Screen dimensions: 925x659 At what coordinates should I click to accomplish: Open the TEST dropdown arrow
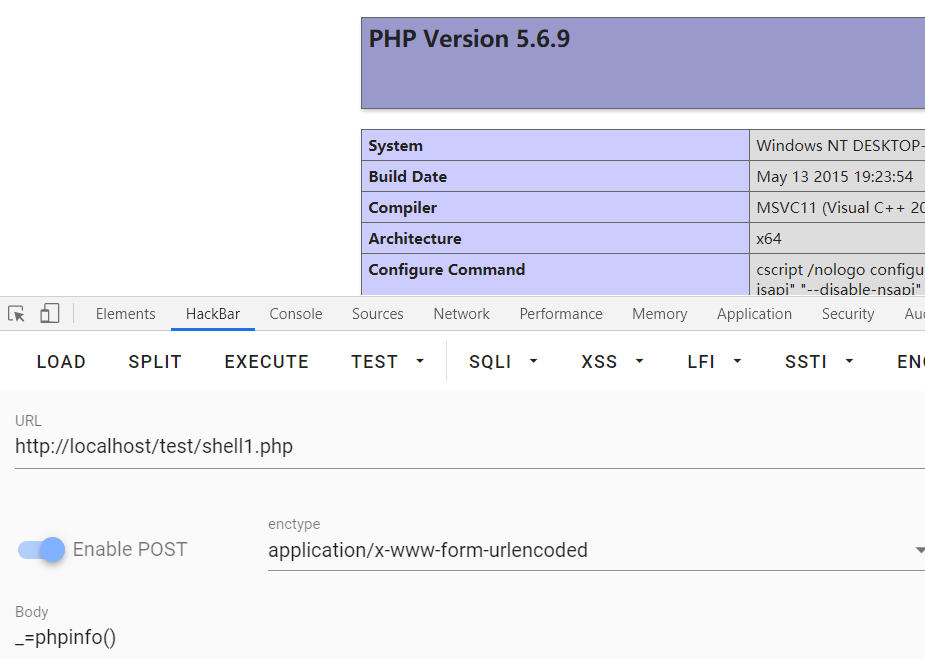(x=420, y=361)
